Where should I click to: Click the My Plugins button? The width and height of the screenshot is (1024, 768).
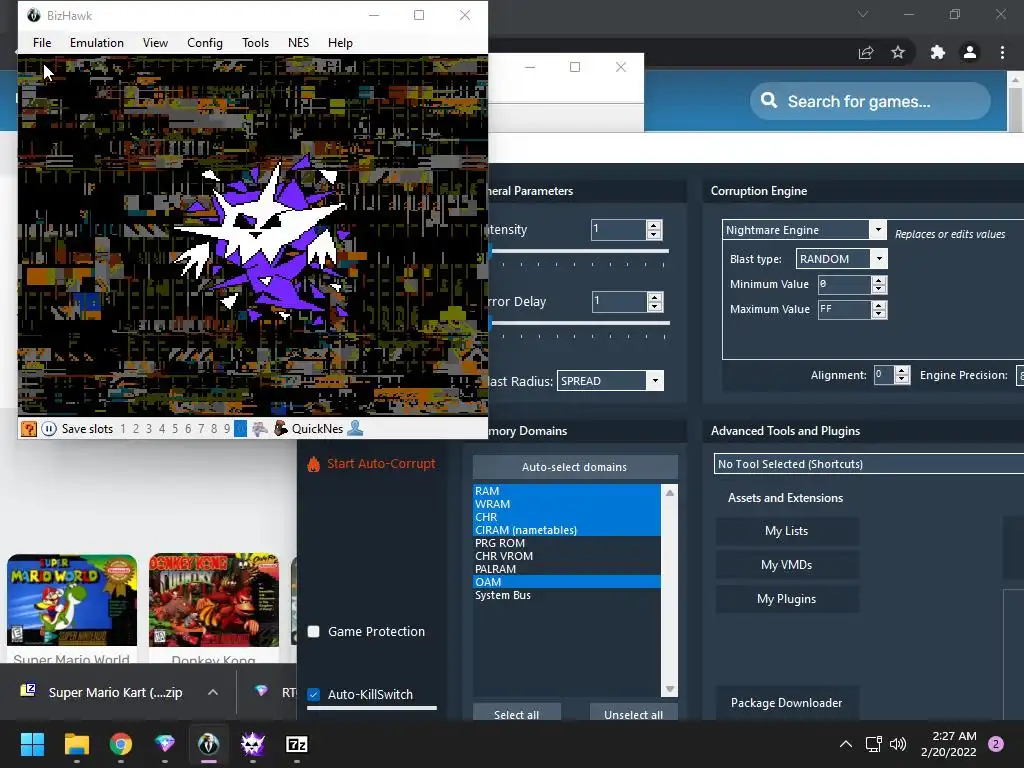(x=787, y=599)
